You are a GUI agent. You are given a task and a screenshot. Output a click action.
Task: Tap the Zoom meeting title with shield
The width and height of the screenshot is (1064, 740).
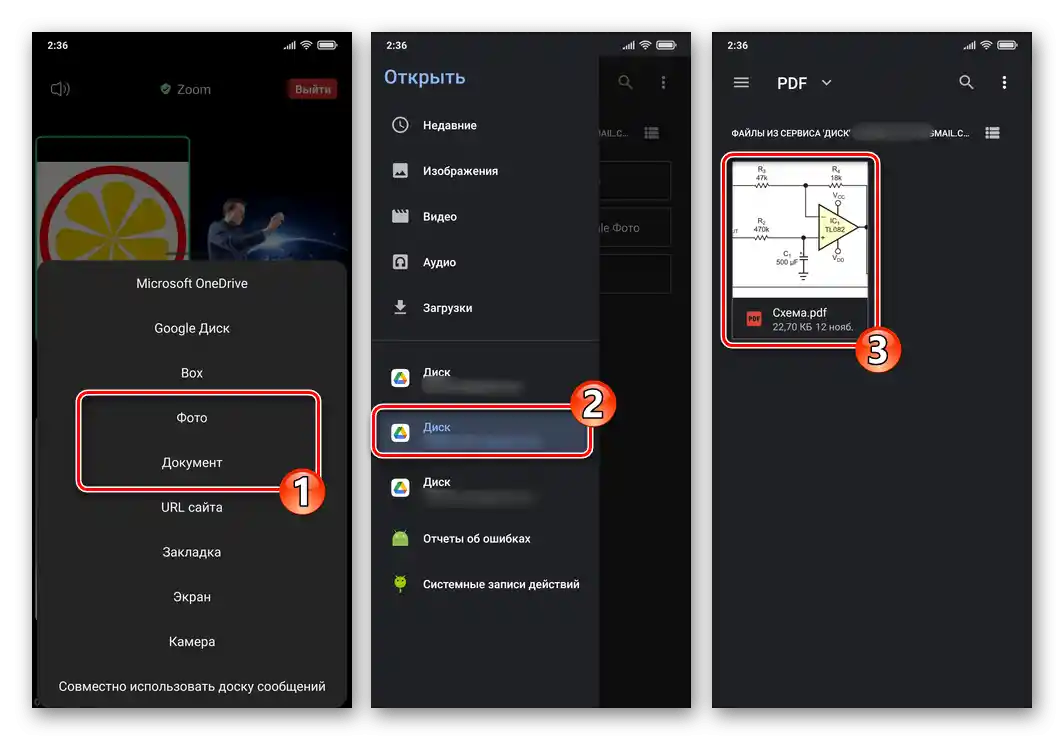click(185, 89)
